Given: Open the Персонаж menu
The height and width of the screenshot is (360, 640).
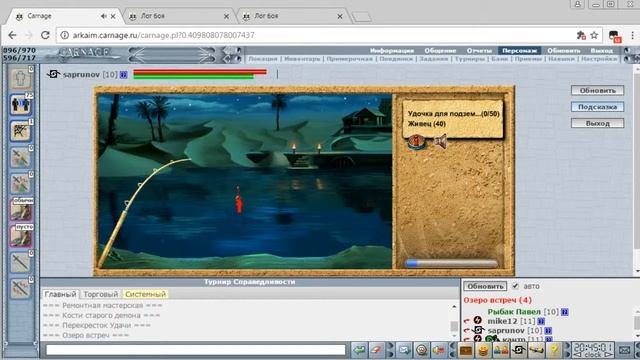Looking at the screenshot, I should [x=519, y=51].
